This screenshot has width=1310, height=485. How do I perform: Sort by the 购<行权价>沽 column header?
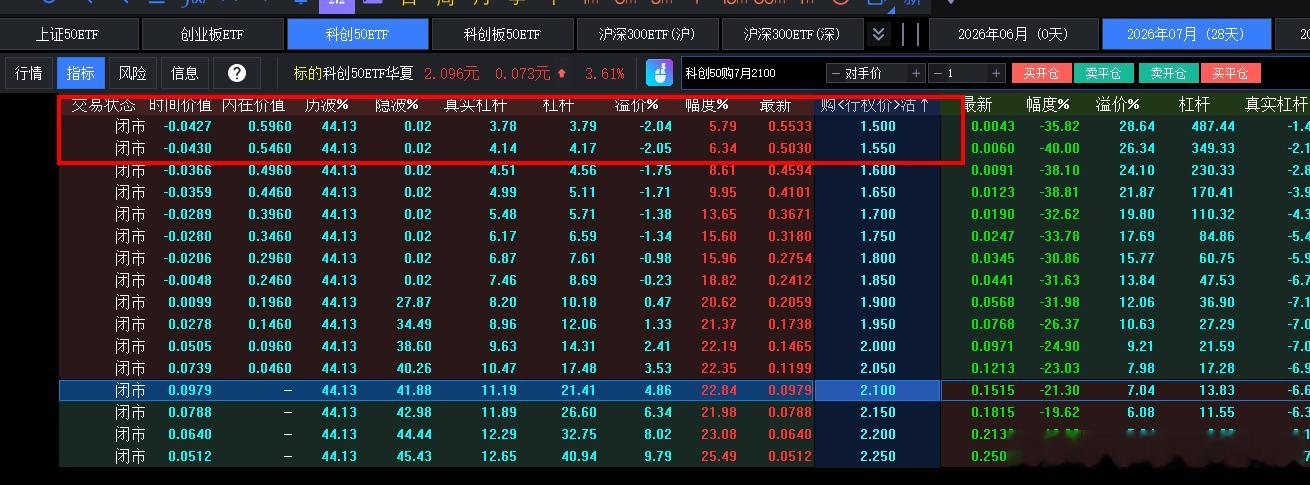pos(876,105)
